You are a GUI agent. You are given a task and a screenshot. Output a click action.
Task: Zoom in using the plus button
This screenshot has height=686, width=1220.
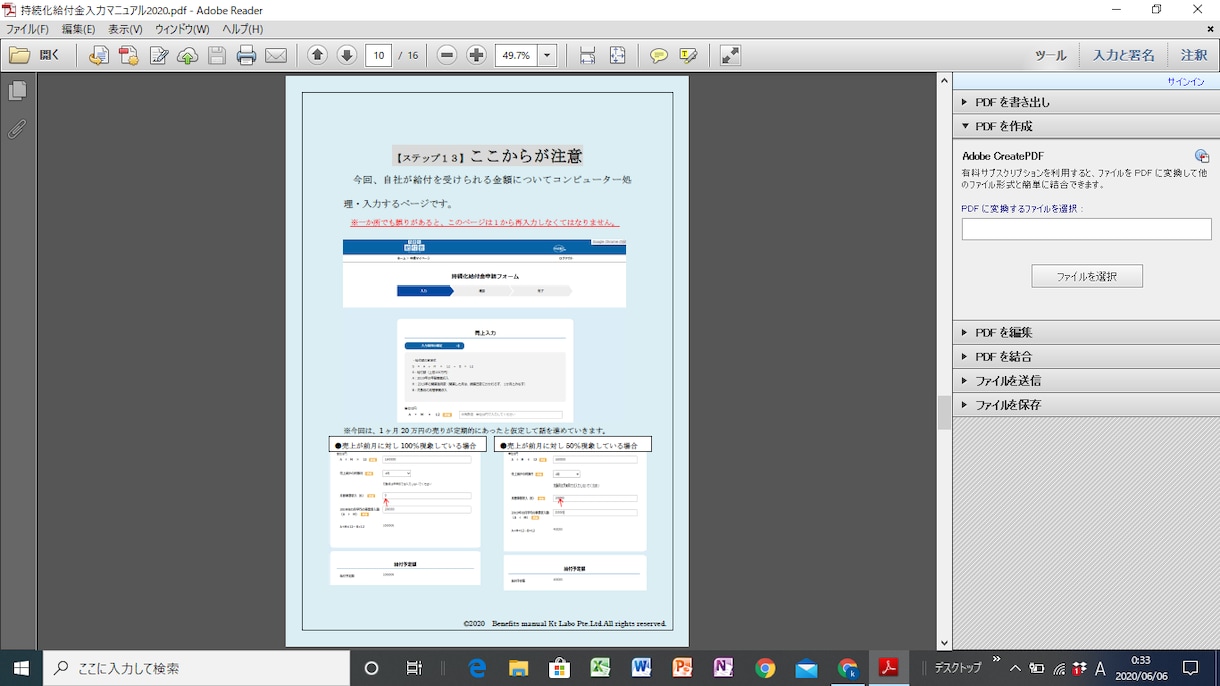tap(477, 55)
